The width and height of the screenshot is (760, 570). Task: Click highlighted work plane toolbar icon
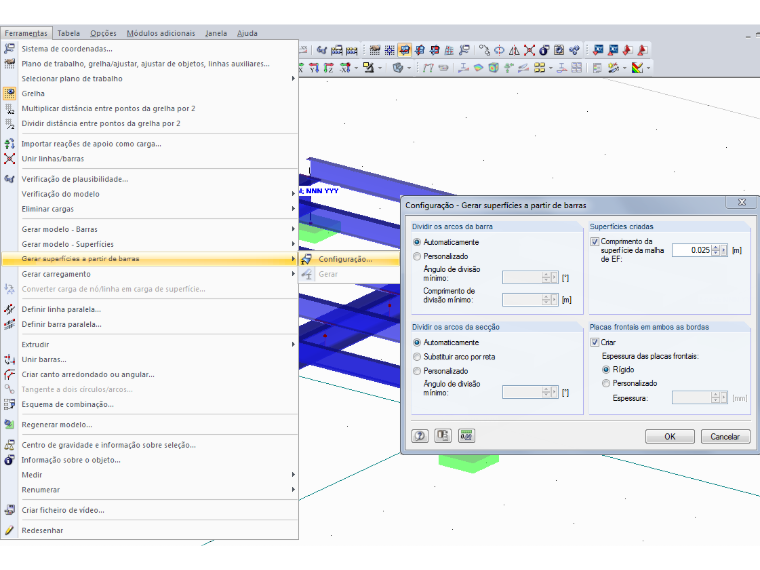pos(404,50)
